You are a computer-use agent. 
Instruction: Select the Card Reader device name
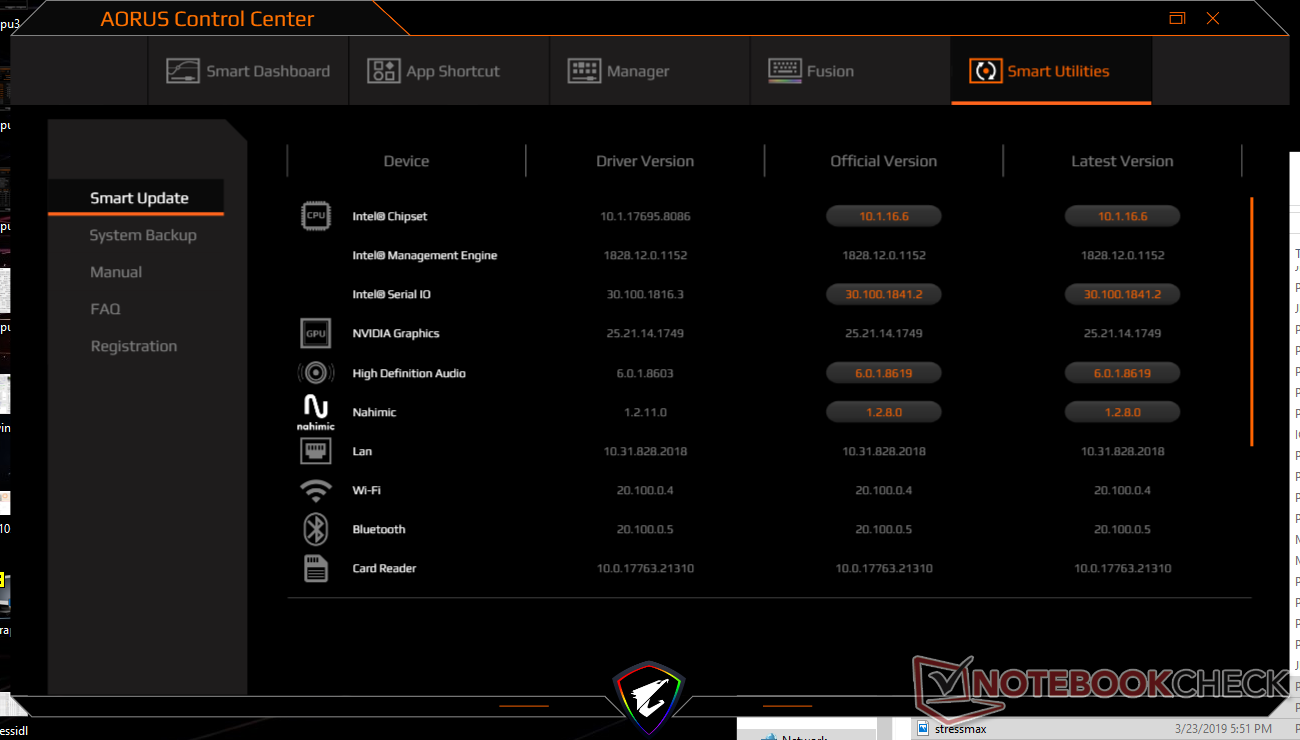[384, 568]
